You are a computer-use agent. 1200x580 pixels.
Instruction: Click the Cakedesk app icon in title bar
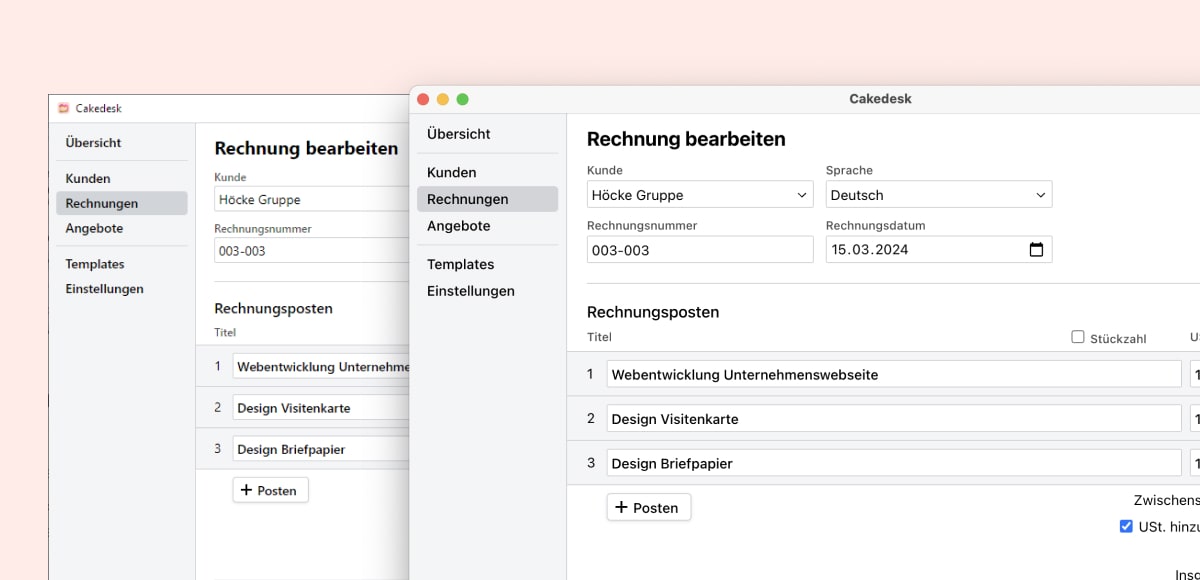tap(64, 108)
